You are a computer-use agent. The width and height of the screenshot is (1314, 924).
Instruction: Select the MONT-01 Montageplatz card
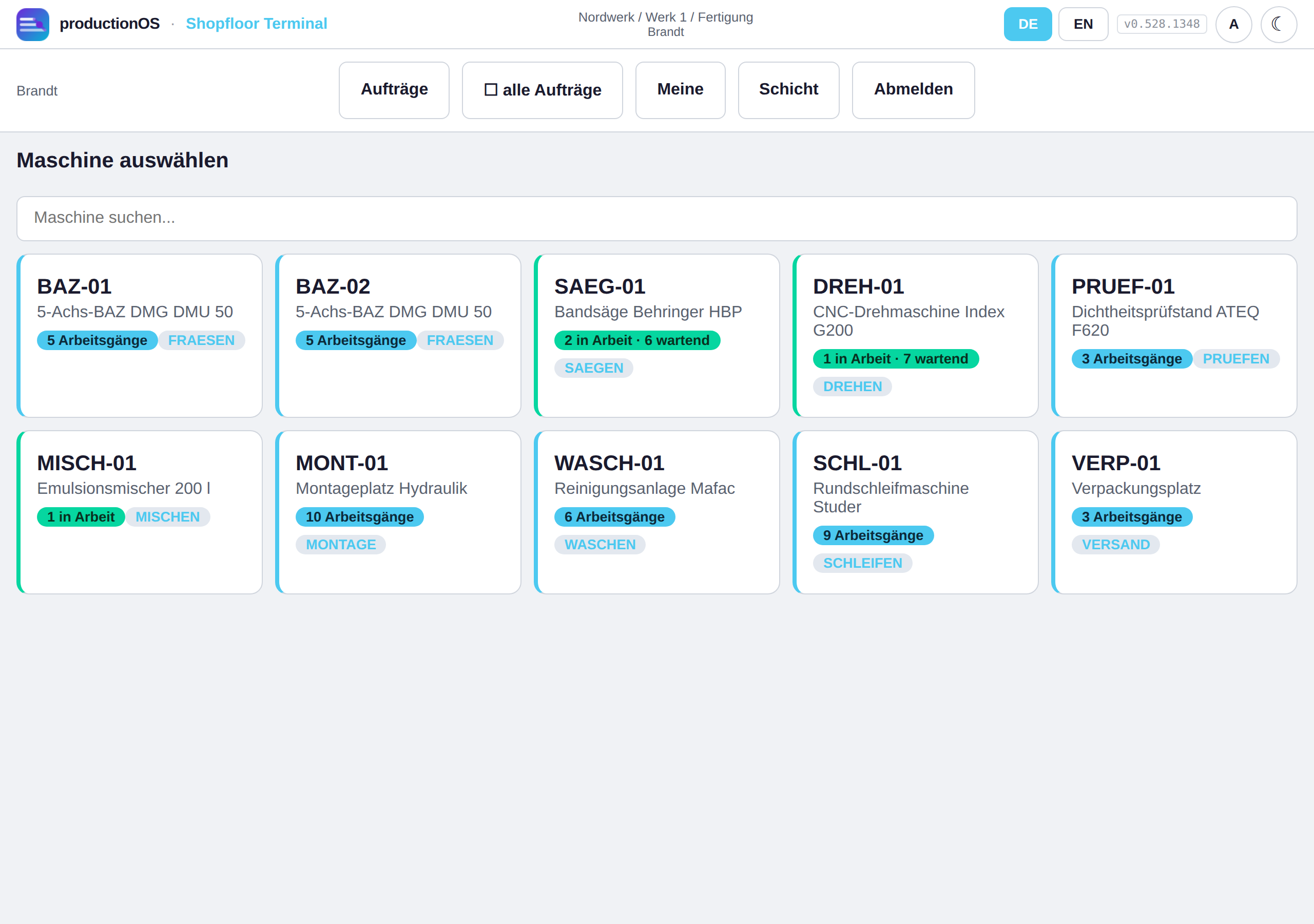tap(398, 512)
